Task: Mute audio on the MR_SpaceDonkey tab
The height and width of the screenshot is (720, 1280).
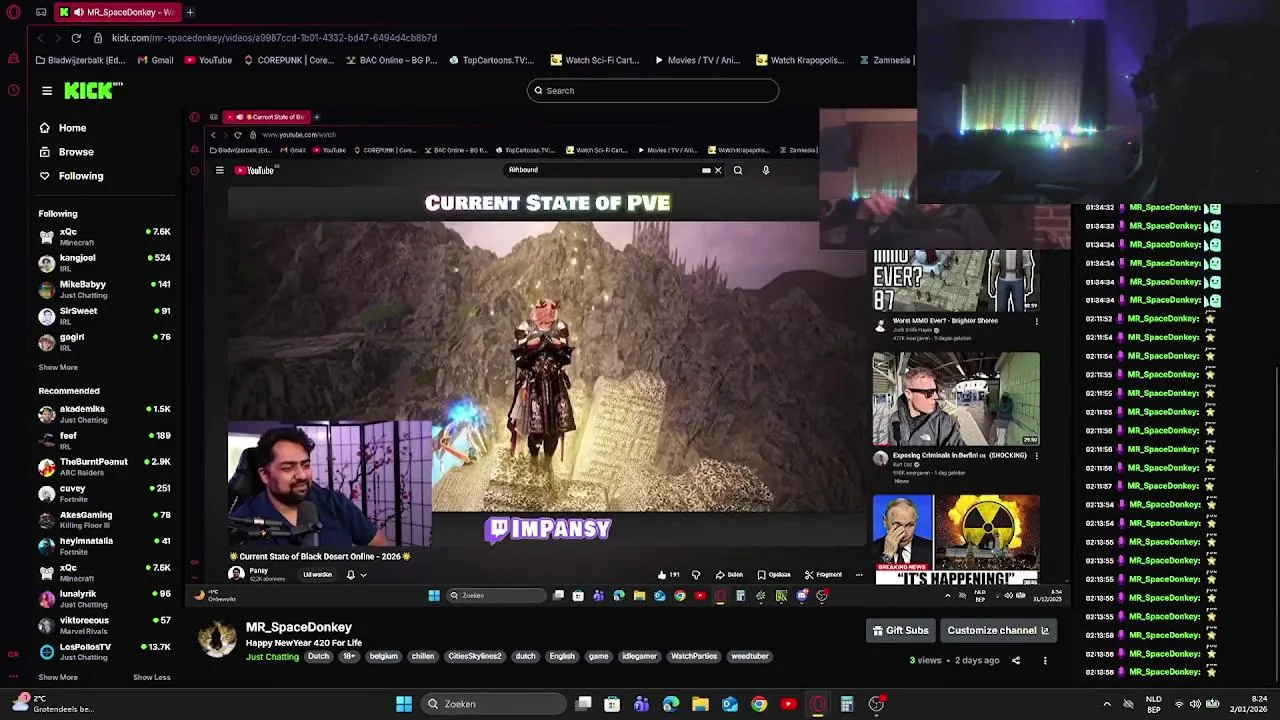Action: 78,12
